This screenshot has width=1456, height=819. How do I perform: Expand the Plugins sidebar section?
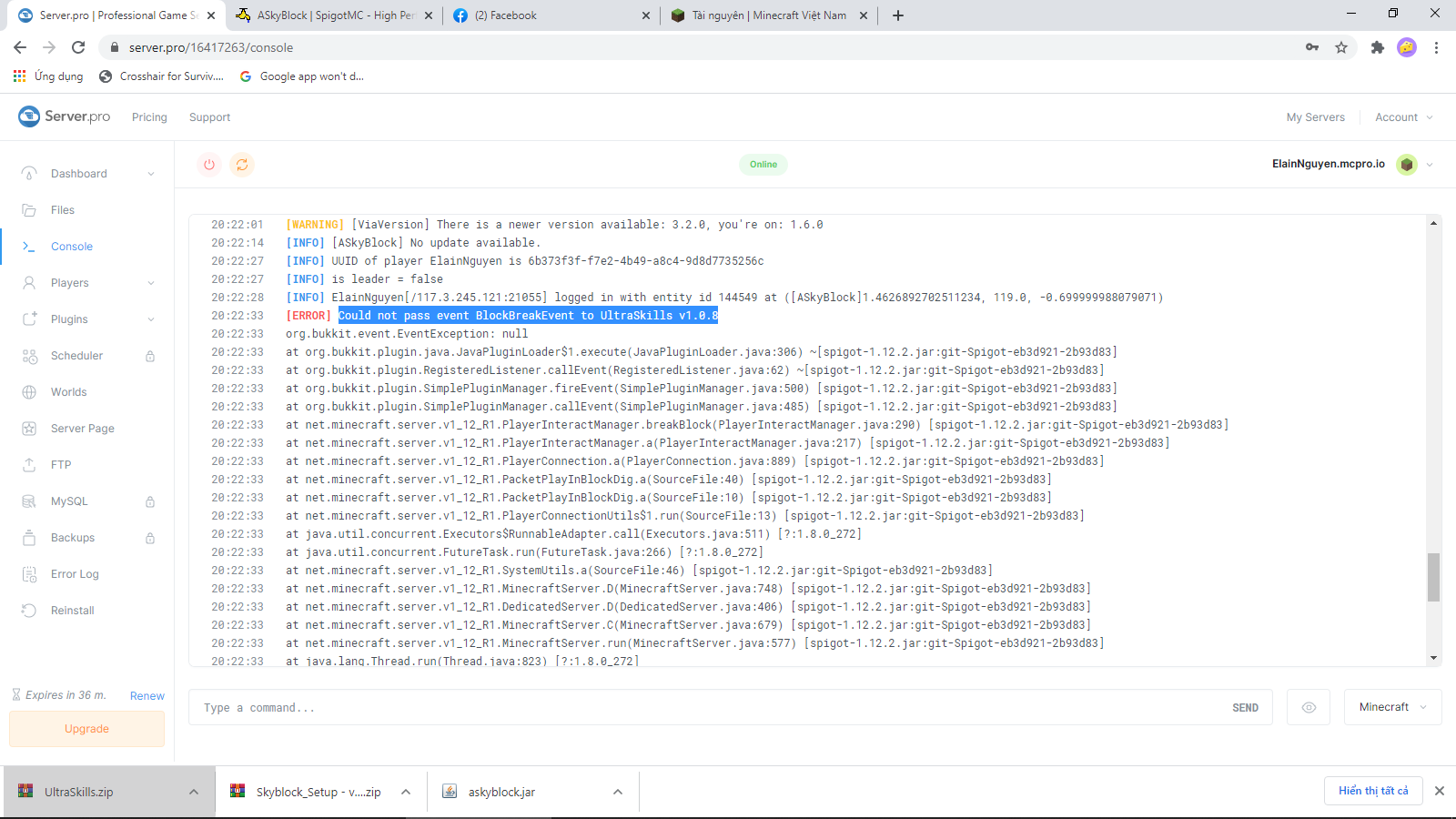tap(151, 319)
